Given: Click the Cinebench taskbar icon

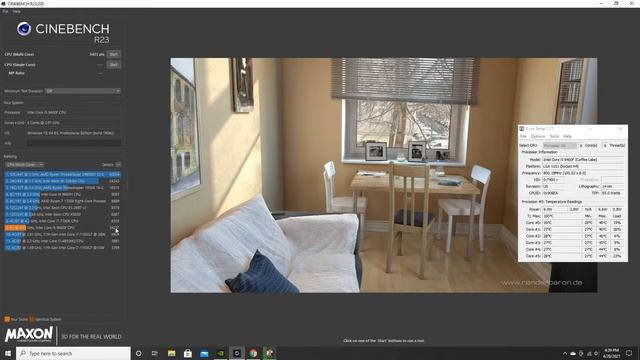Looking at the screenshot, I should click(237, 353).
